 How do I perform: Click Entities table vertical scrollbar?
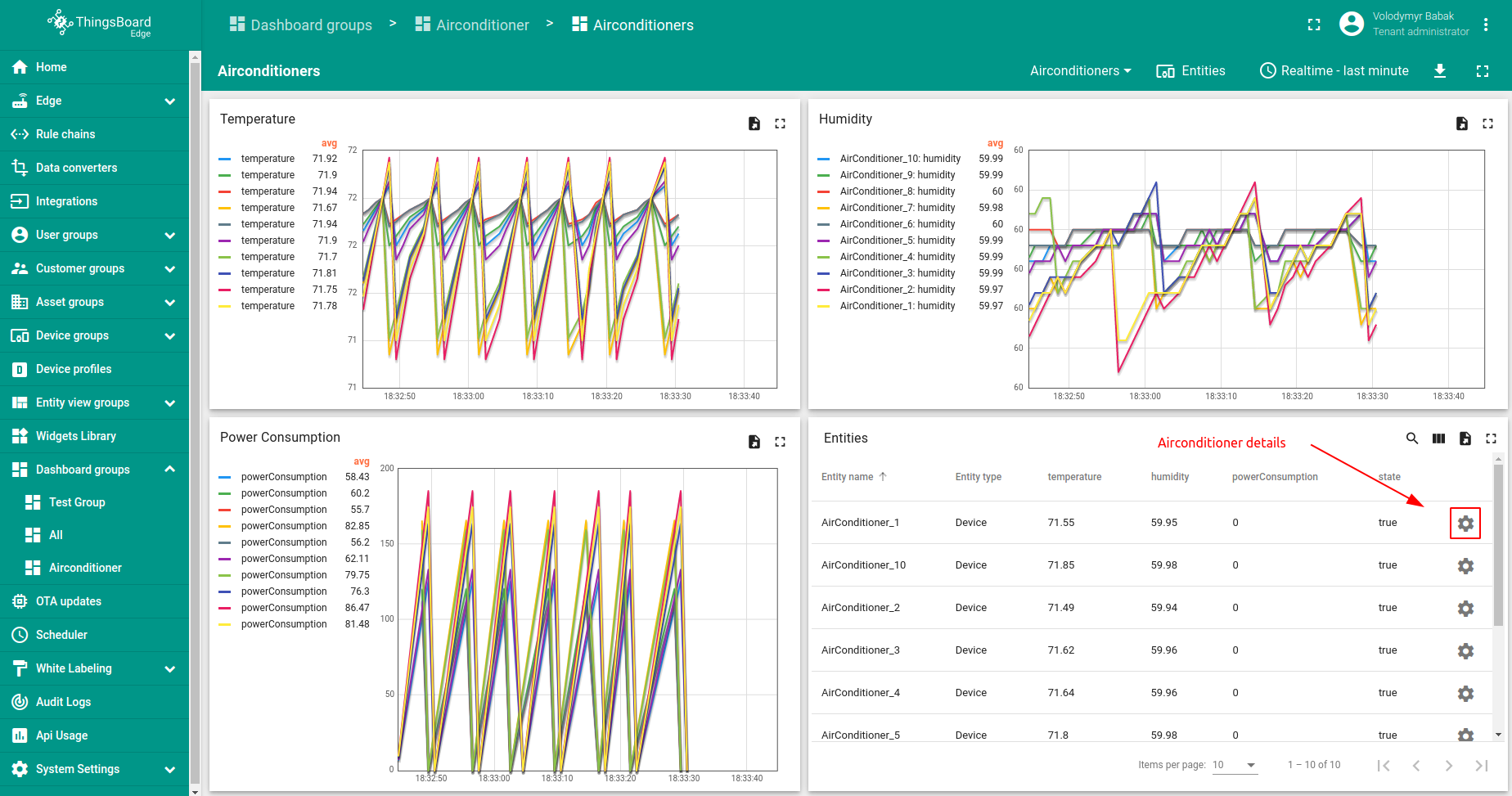coord(1498,545)
